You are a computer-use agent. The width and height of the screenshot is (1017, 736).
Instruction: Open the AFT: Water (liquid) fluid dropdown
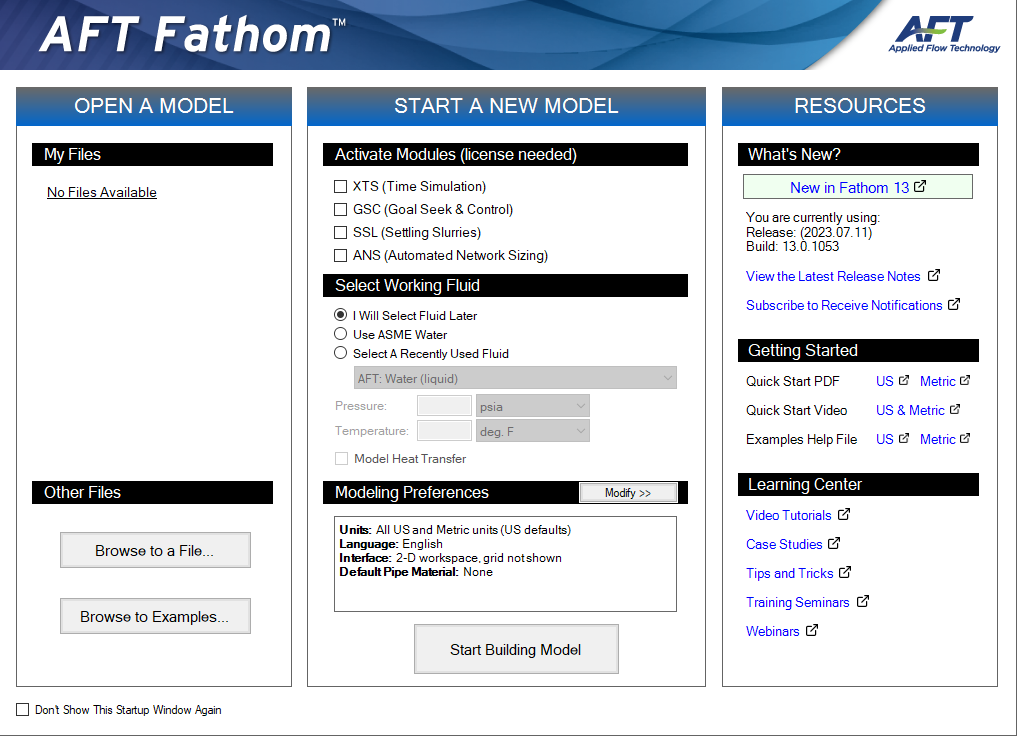pos(515,378)
